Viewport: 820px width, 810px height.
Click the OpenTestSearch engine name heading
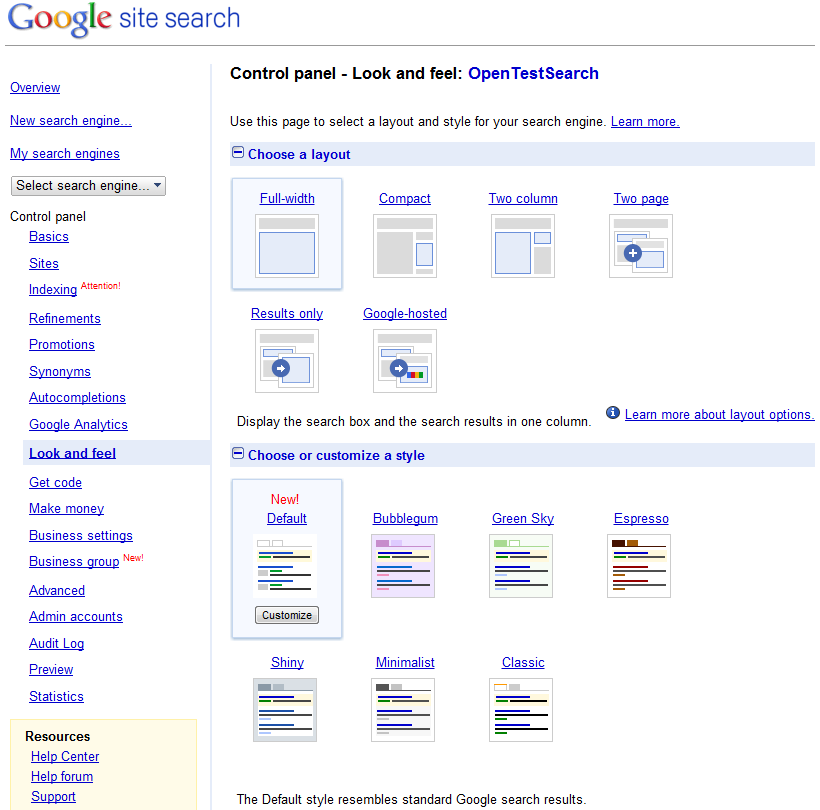(533, 73)
